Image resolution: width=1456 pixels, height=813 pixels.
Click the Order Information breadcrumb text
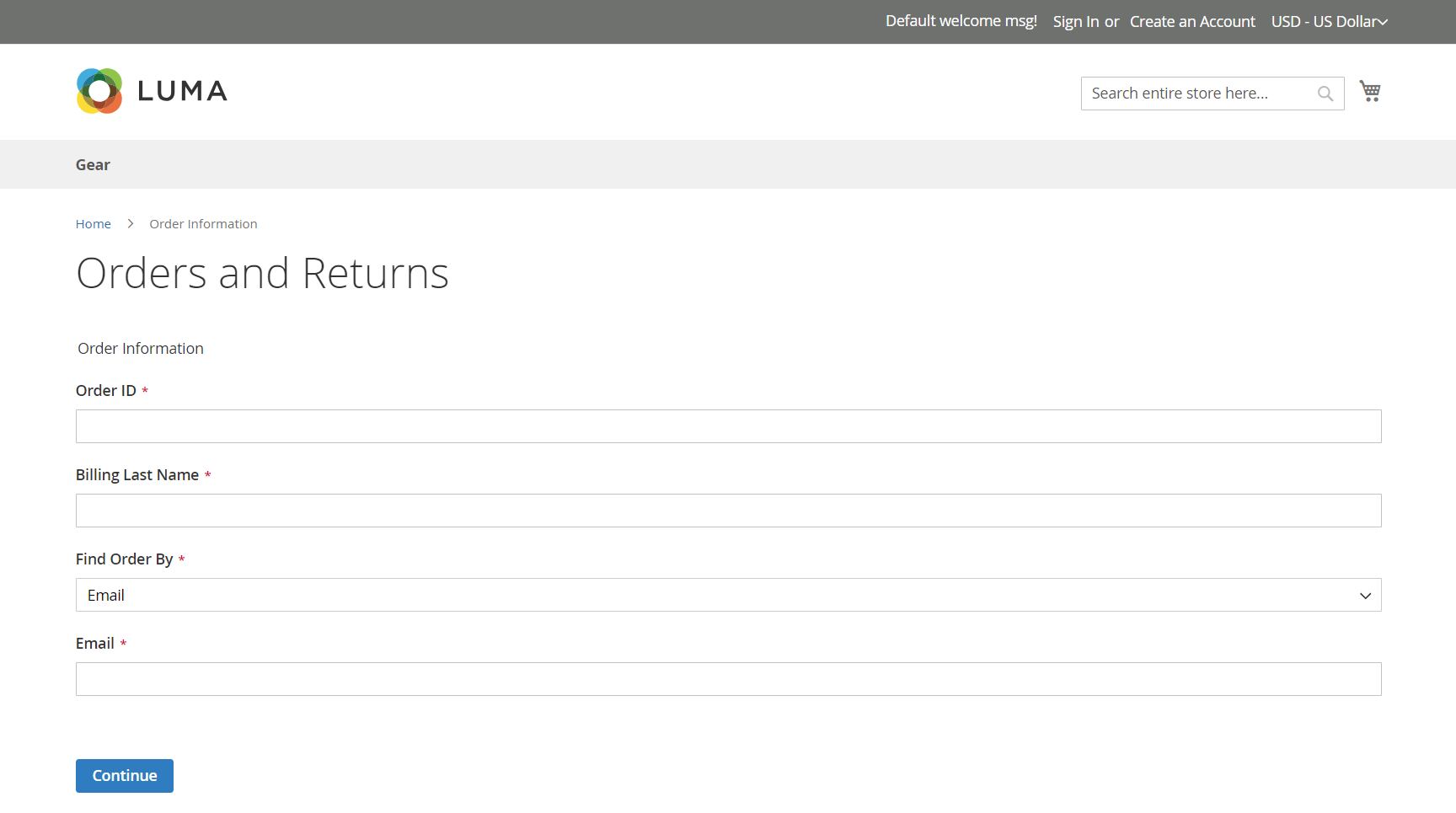203,224
